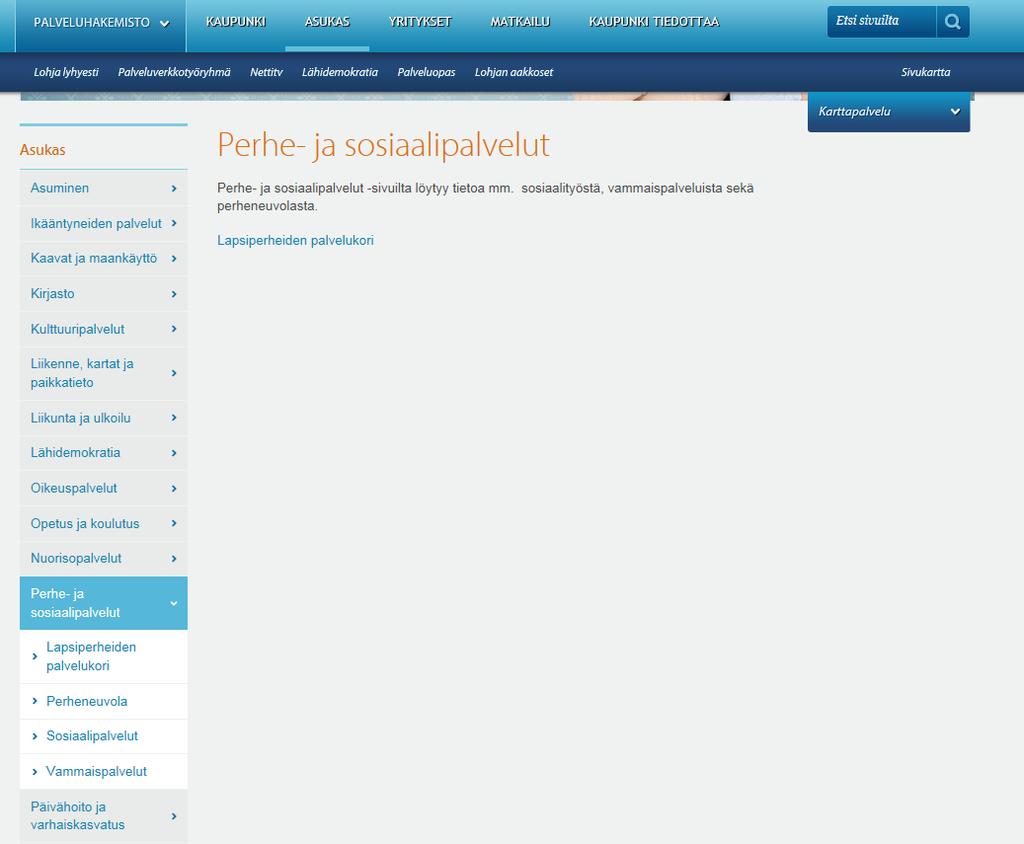This screenshot has width=1024, height=844.
Task: Open Asuminen sidebar item
Action: [x=103, y=188]
